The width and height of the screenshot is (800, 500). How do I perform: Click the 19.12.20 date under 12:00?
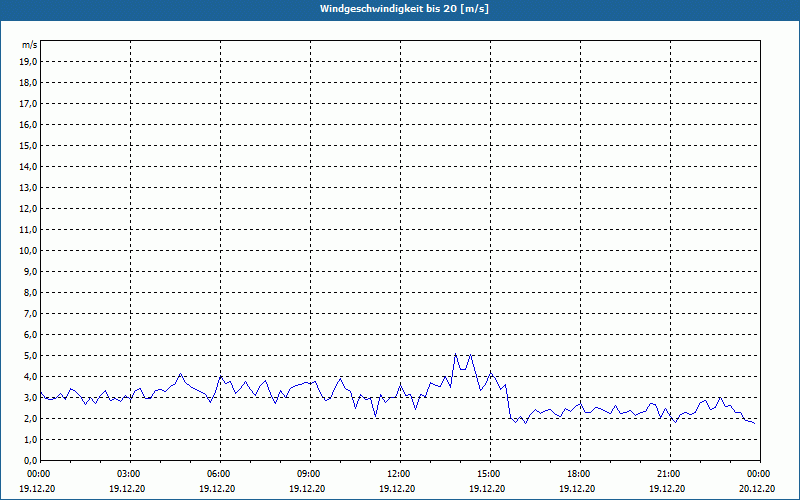(397, 489)
